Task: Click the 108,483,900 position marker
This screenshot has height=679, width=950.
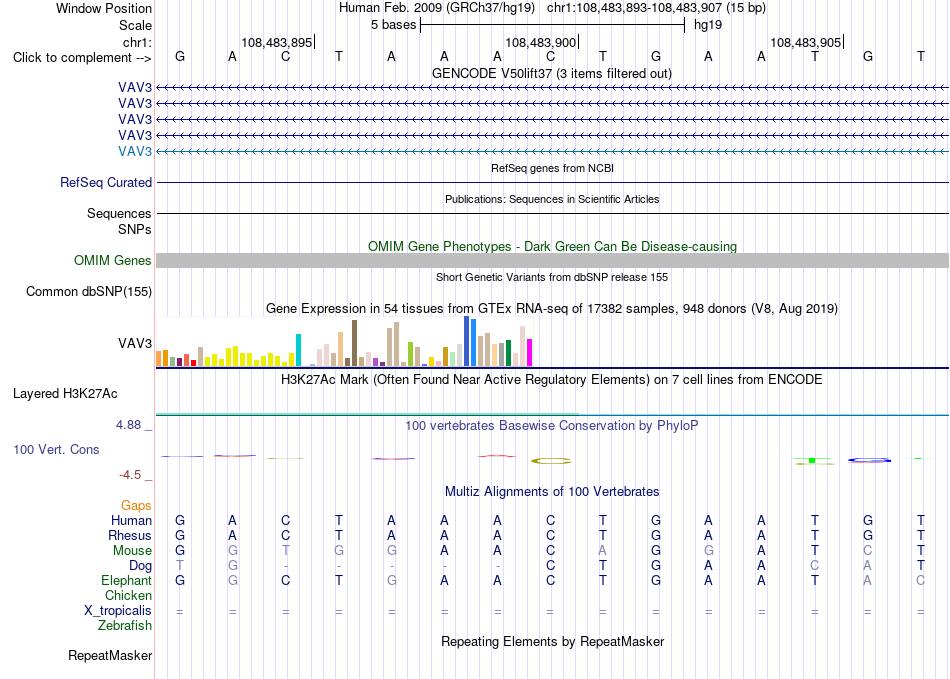Action: (541, 42)
